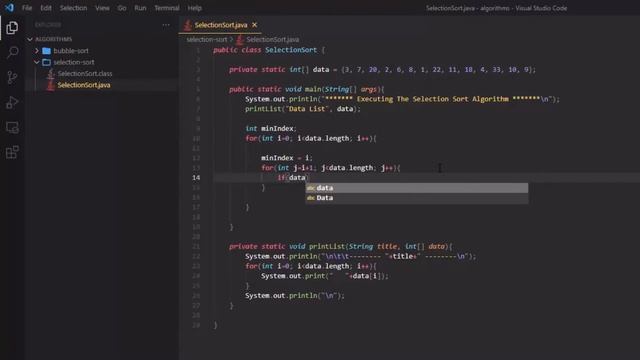This screenshot has height=360, width=640.
Task: Click 'main' method name on line 5
Action: pos(313,89)
